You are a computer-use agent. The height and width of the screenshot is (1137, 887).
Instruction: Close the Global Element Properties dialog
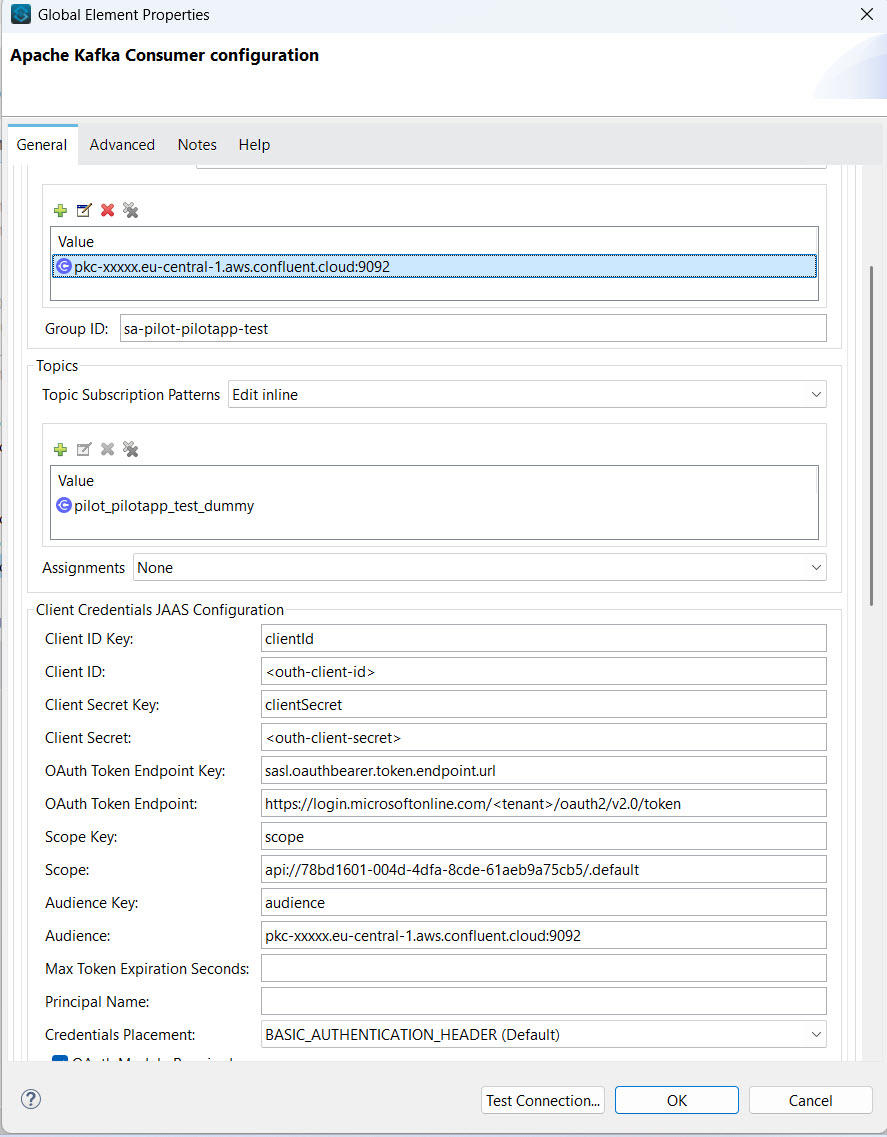866,15
